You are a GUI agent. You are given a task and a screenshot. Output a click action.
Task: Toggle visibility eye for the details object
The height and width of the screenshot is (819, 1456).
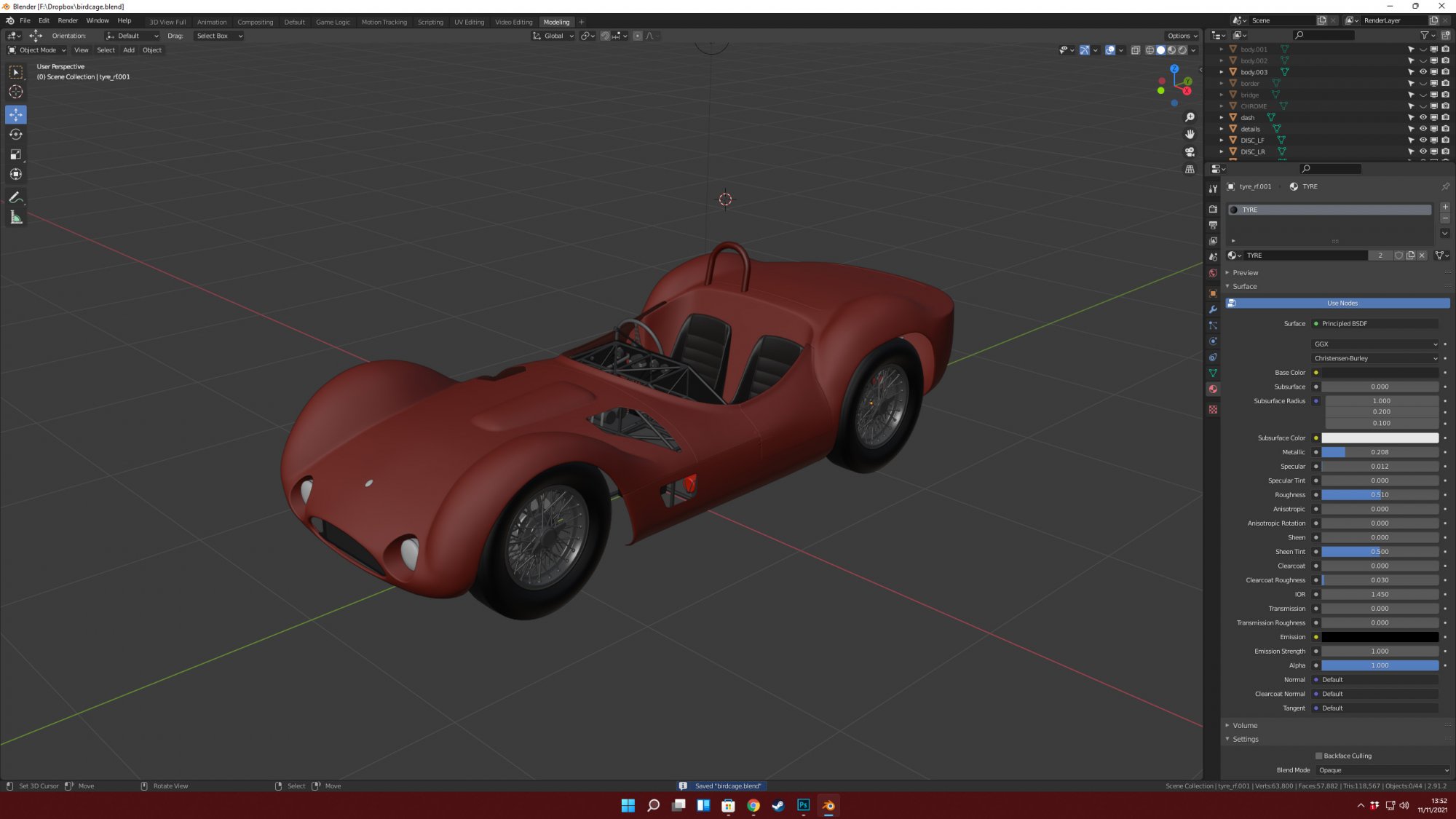pos(1423,129)
